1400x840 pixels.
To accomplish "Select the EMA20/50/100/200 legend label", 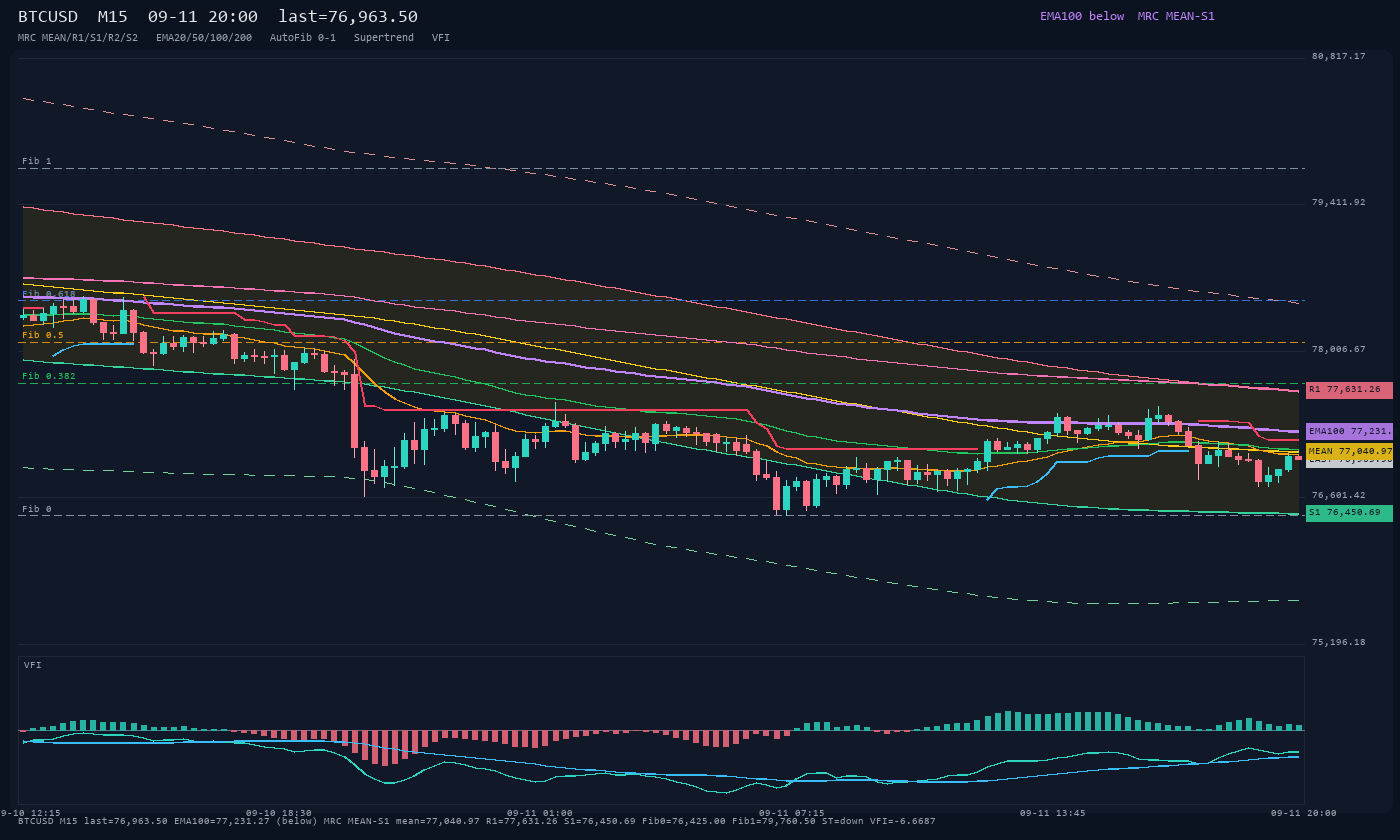I will coord(204,38).
